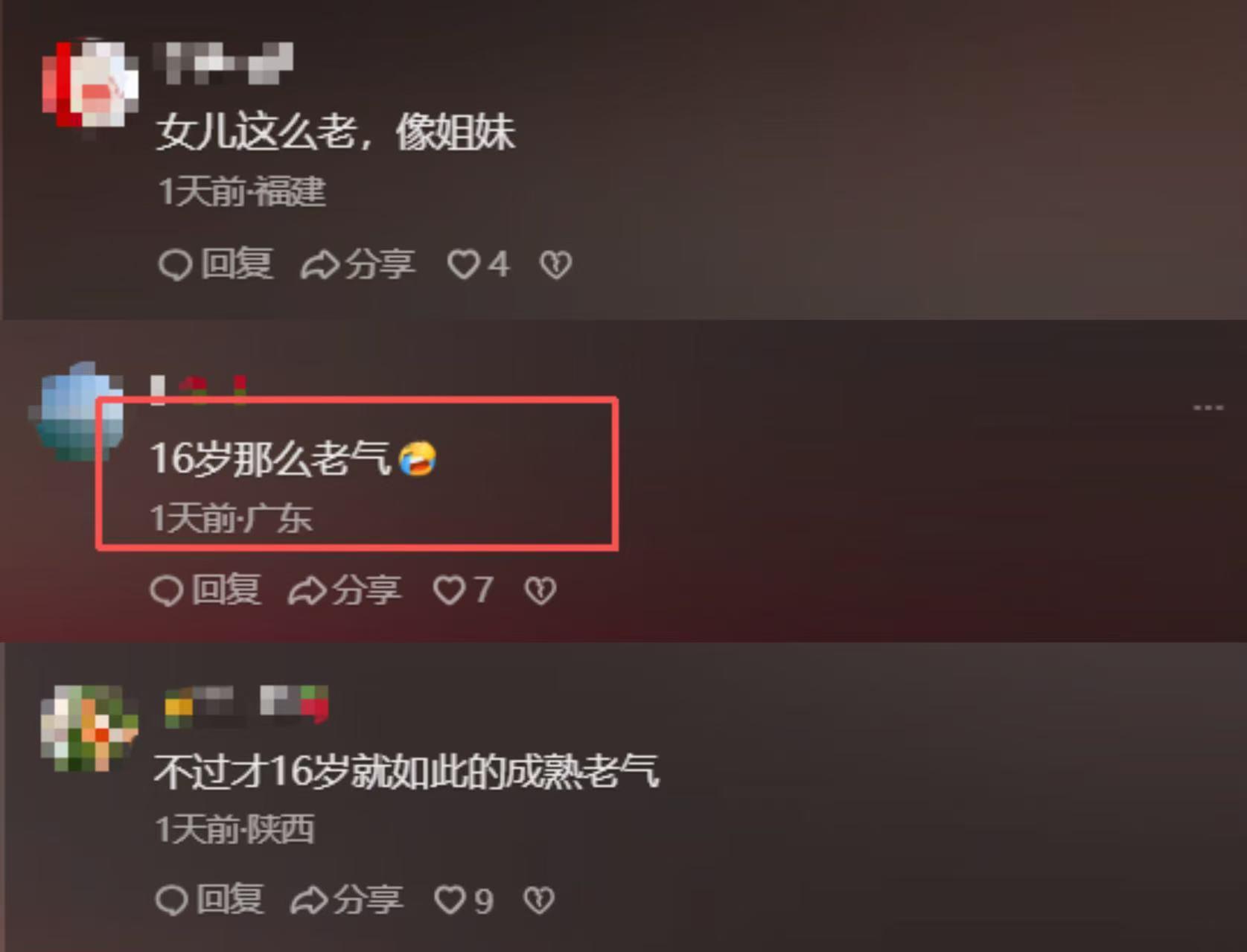Share the 成熟老气 comment
1247x952 pixels.
346,899
